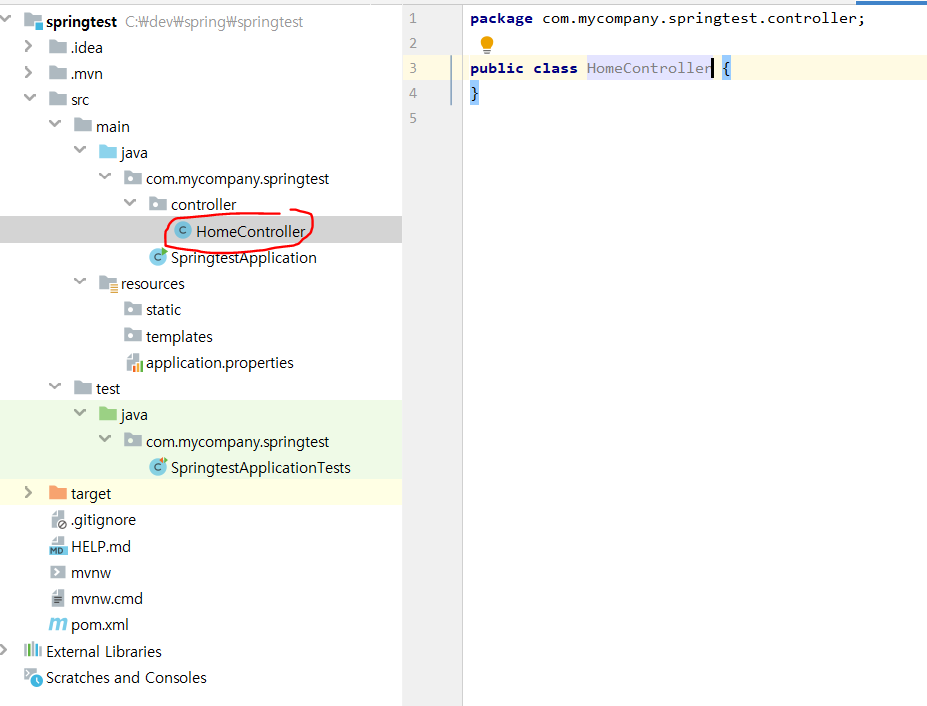The width and height of the screenshot is (927, 706).
Task: Click the HomeController class icon
Action: click(x=183, y=231)
